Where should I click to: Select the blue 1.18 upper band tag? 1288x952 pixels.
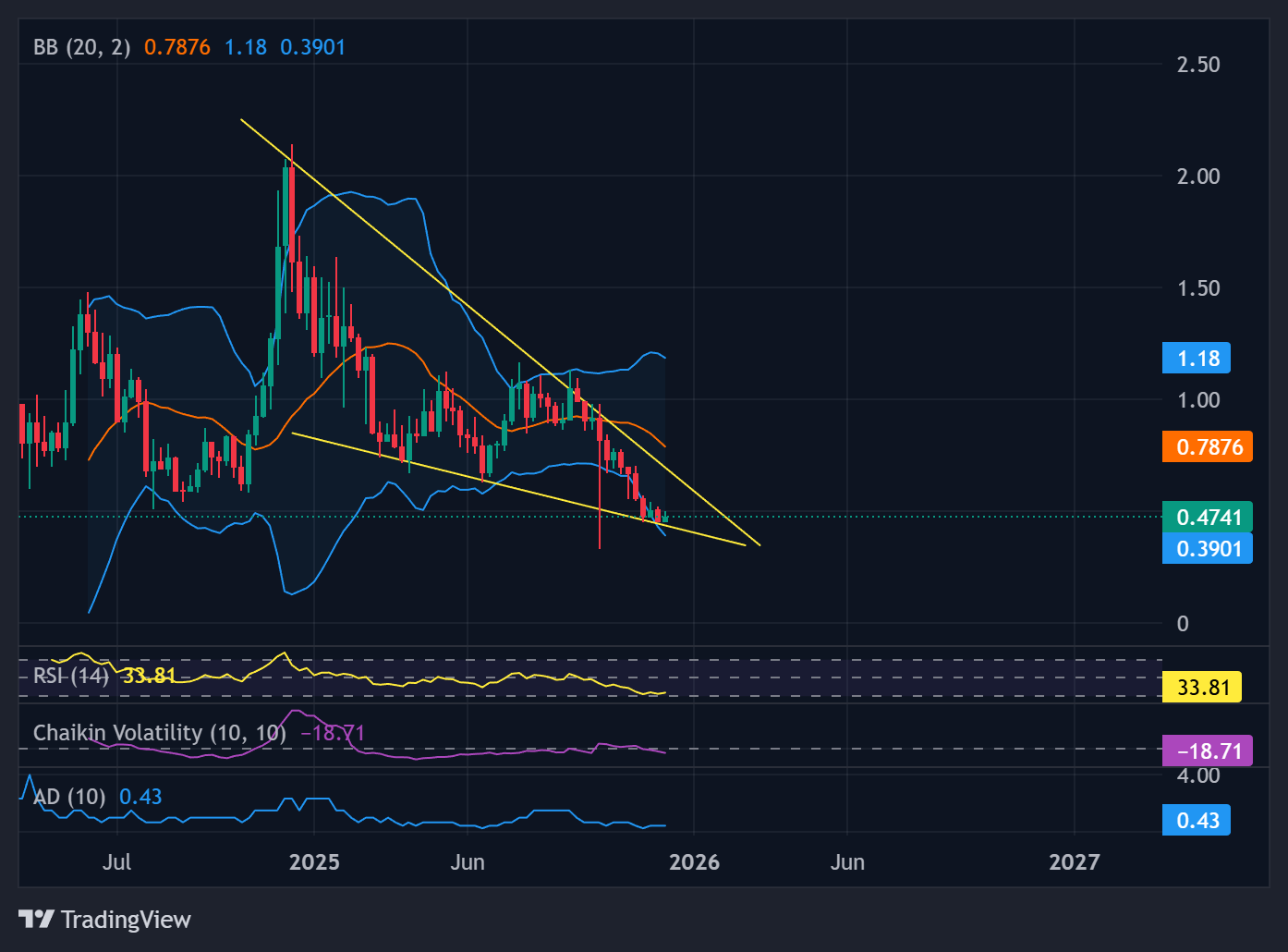[x=1197, y=359]
